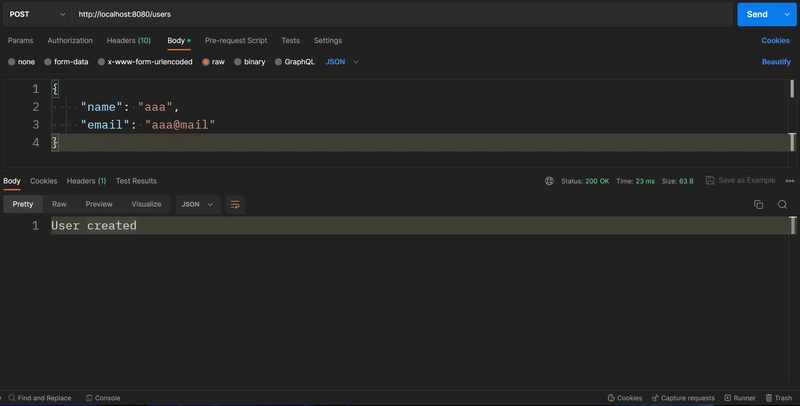Select the raw body type
Image resolution: width=800 pixels, height=406 pixels.
click(x=213, y=62)
